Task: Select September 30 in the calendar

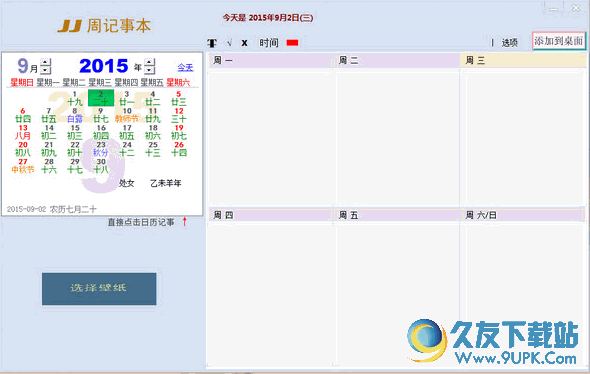Action: (x=101, y=166)
